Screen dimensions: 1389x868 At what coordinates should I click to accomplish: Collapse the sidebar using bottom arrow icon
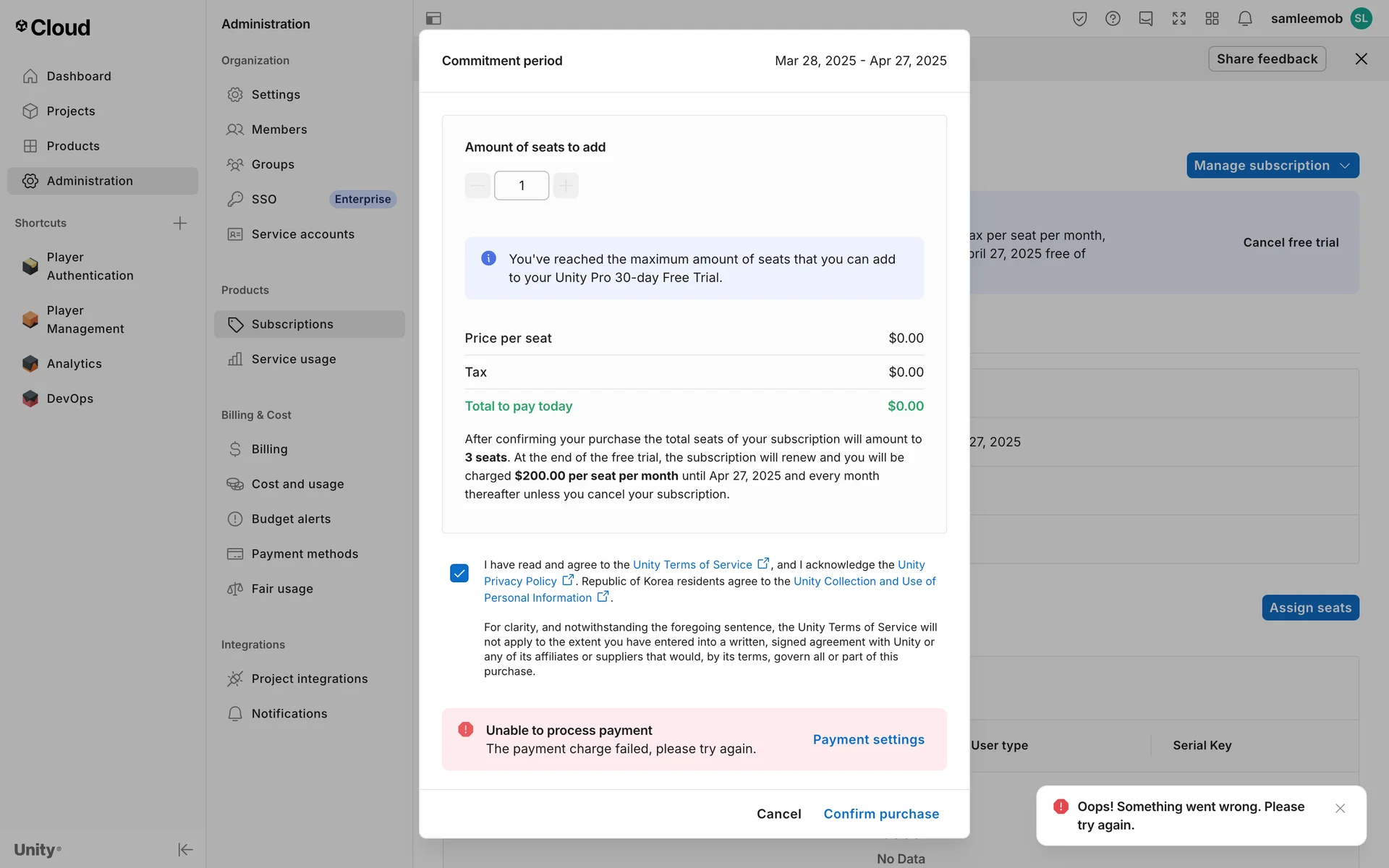pos(185,849)
